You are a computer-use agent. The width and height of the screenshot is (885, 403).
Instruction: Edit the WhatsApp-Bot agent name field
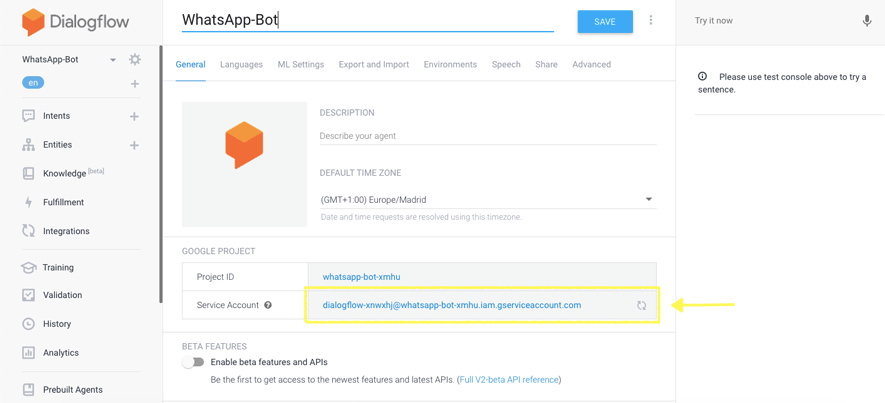tap(367, 20)
